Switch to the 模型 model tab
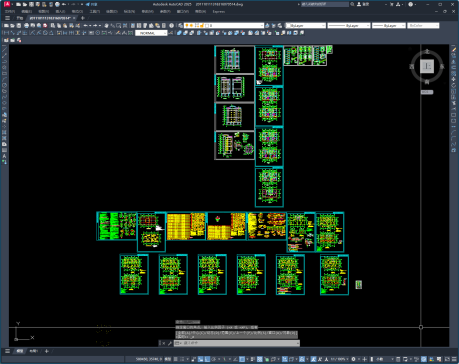Image resolution: width=459 pixels, height=364 pixels. pos(20,351)
